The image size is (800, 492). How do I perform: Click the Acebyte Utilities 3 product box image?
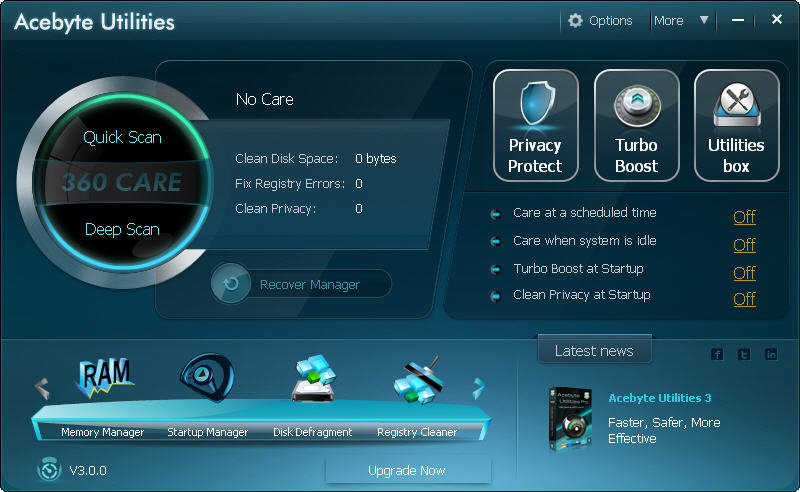point(570,419)
